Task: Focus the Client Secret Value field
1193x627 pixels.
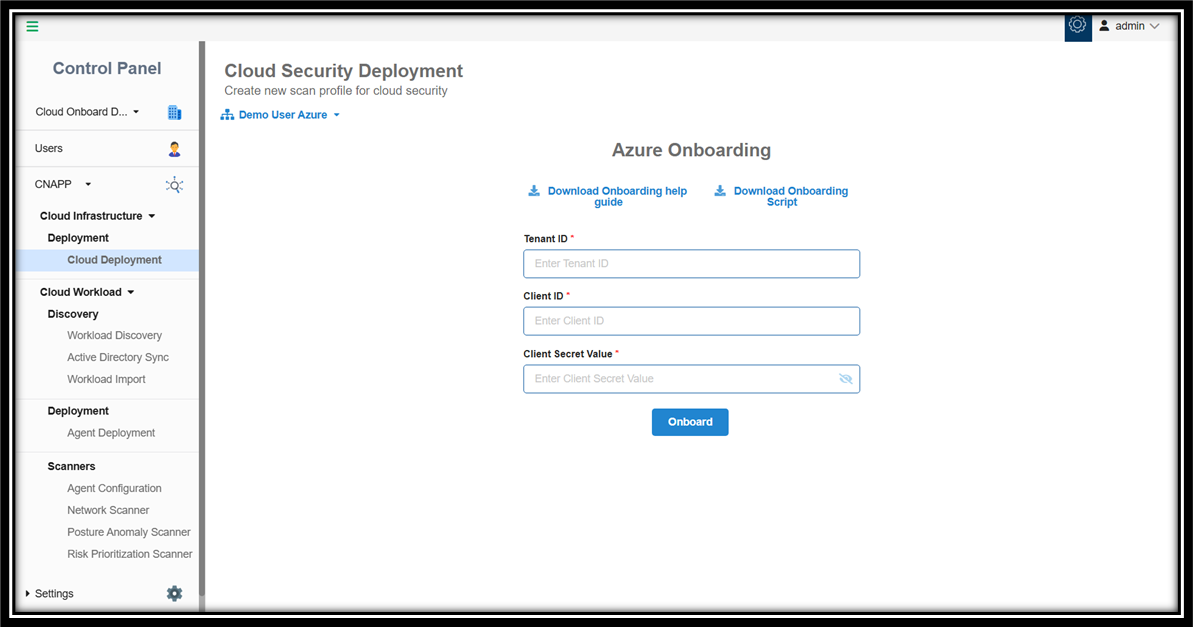Action: pyautogui.click(x=692, y=379)
